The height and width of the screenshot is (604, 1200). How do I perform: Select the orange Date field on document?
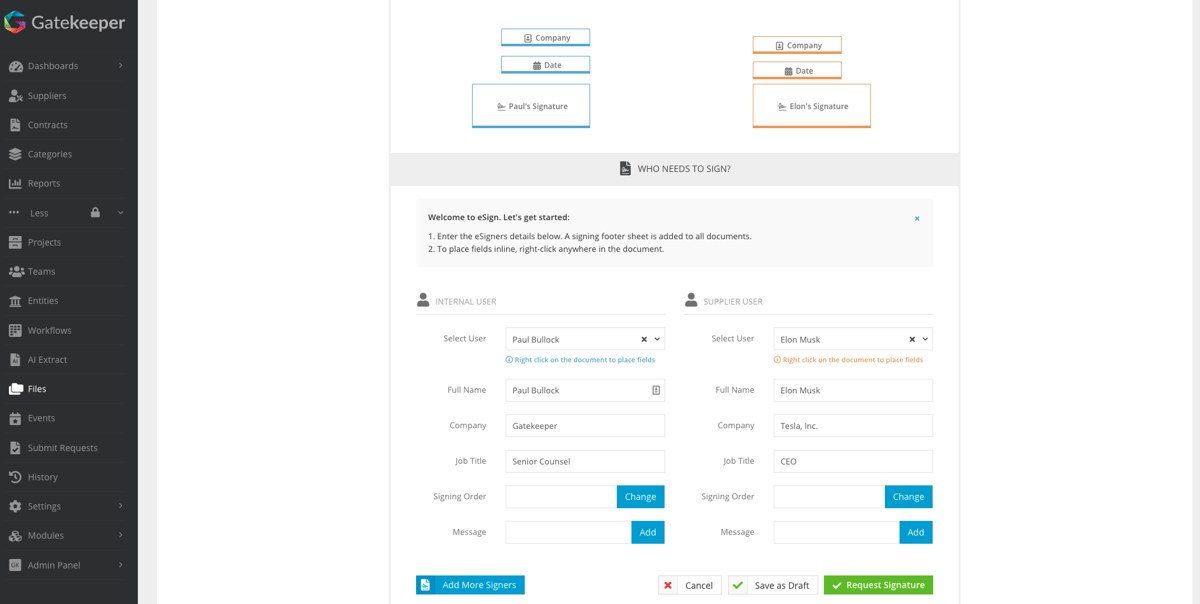click(x=797, y=71)
